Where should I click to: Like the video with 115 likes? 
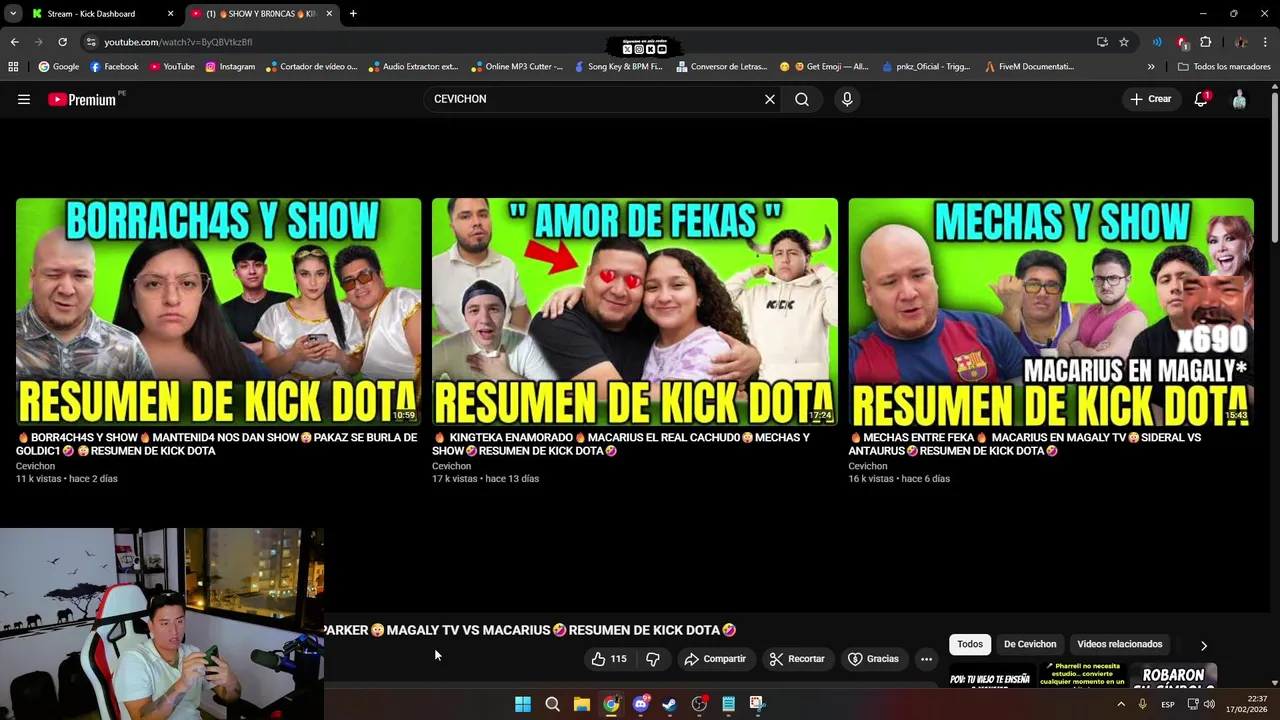tap(609, 659)
